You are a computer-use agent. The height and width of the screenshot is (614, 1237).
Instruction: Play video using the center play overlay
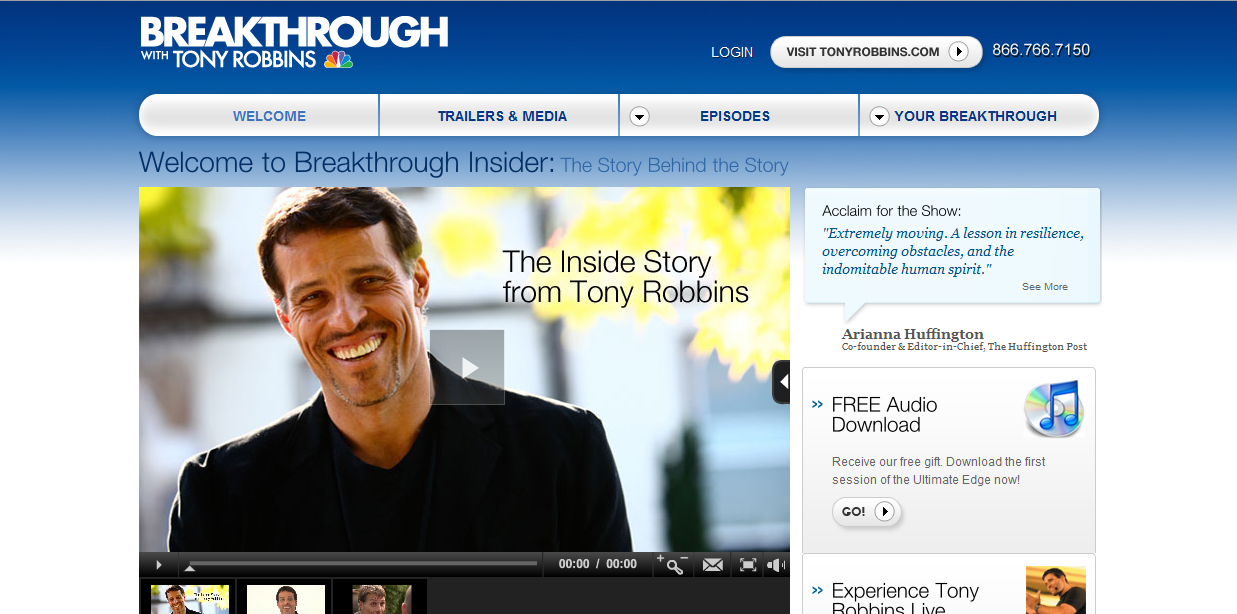coord(467,367)
